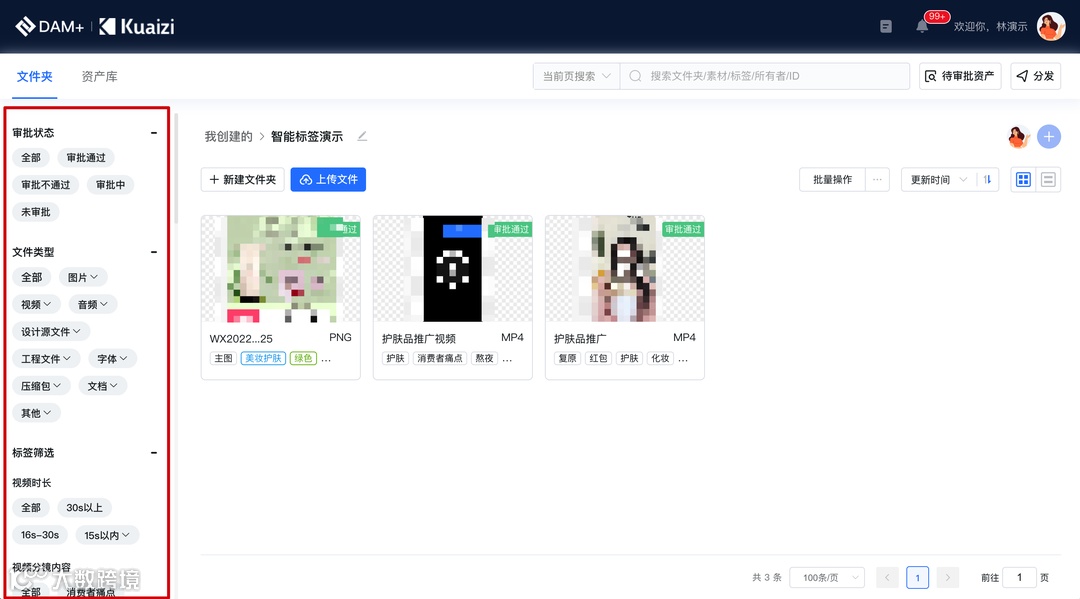Open 更新时间 sort dropdown
This screenshot has height=599, width=1080.
tap(939, 180)
